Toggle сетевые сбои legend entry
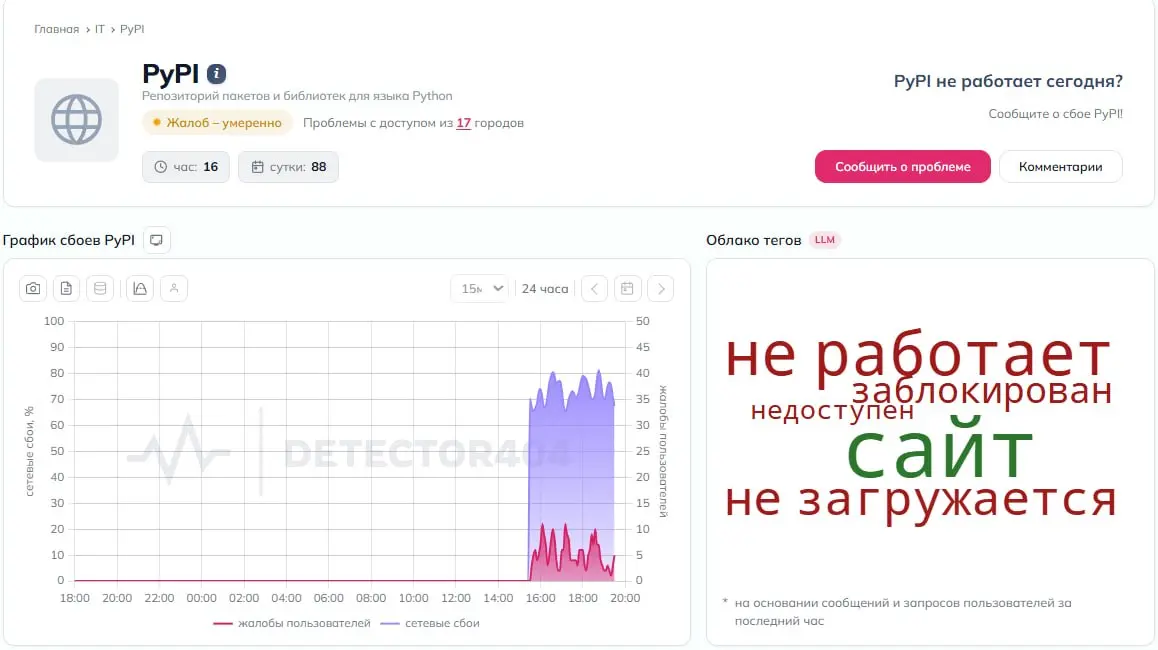Image resolution: width=1158 pixels, height=650 pixels. point(430,623)
